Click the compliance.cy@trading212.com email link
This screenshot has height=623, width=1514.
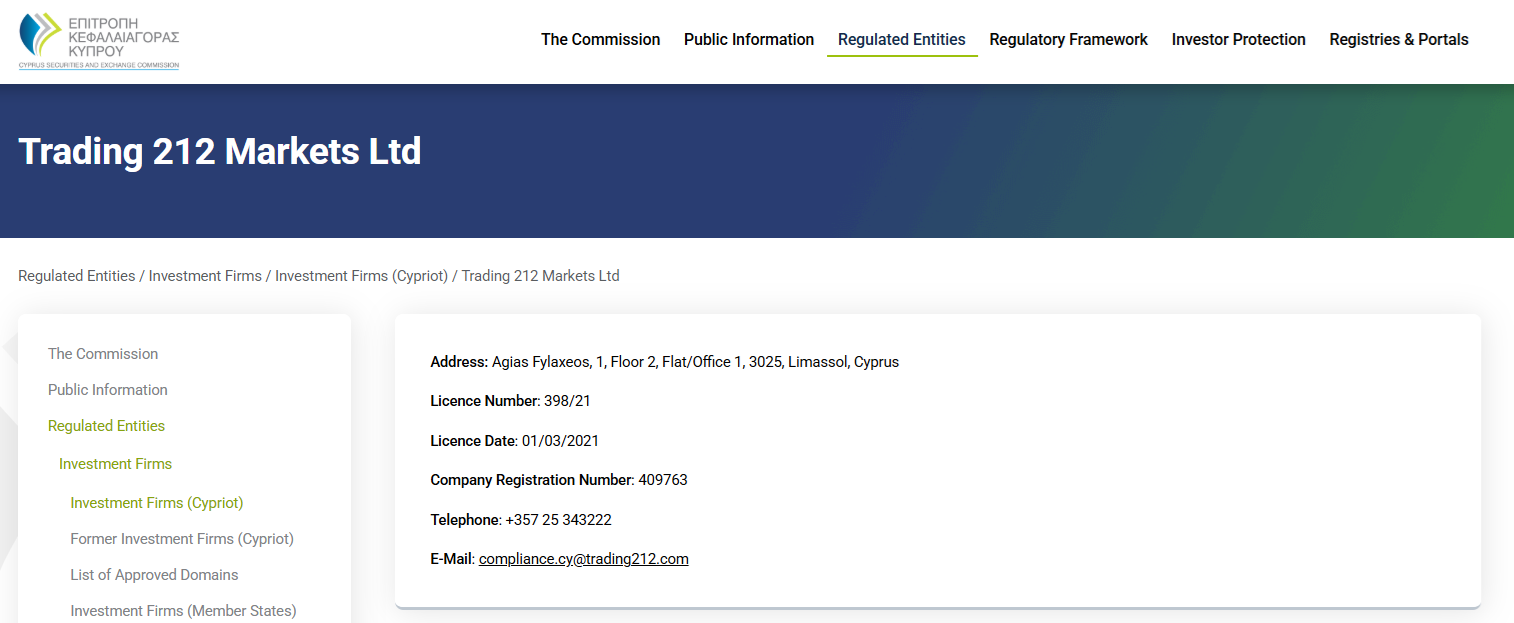click(584, 559)
